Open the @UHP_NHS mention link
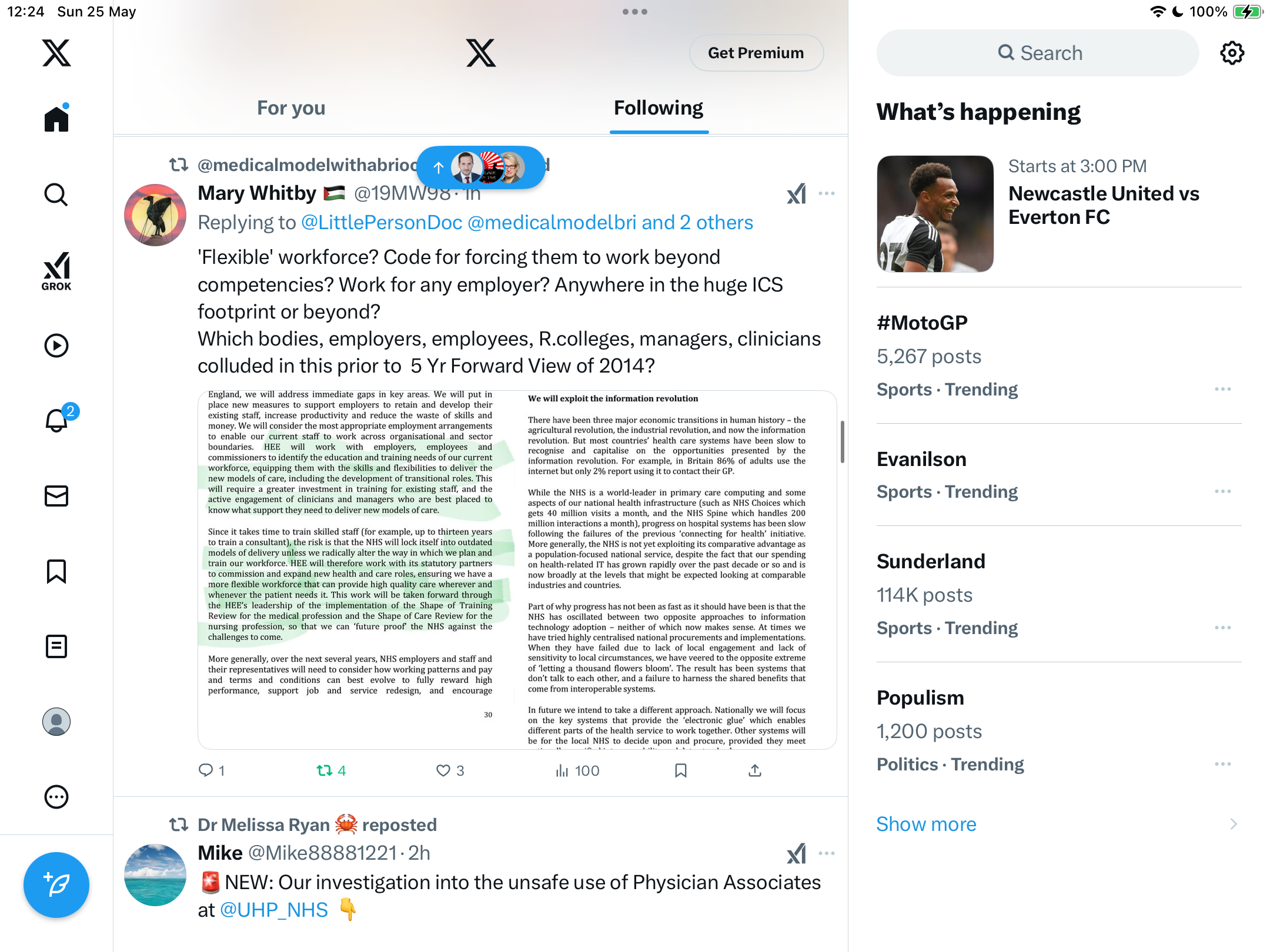Viewport: 1270px width, 952px height. pos(274,910)
